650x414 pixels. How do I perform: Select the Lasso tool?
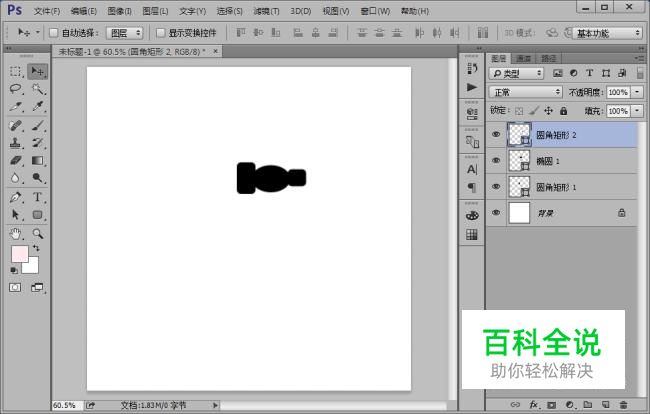click(16, 89)
